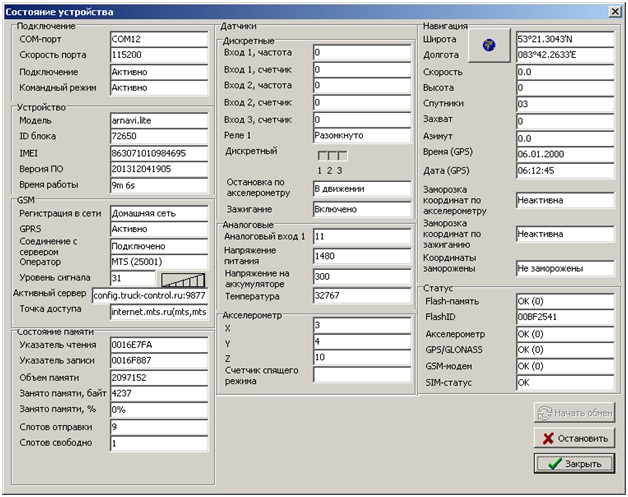
Task: Click the green checkmark Закрыть button
Action: coord(574,464)
